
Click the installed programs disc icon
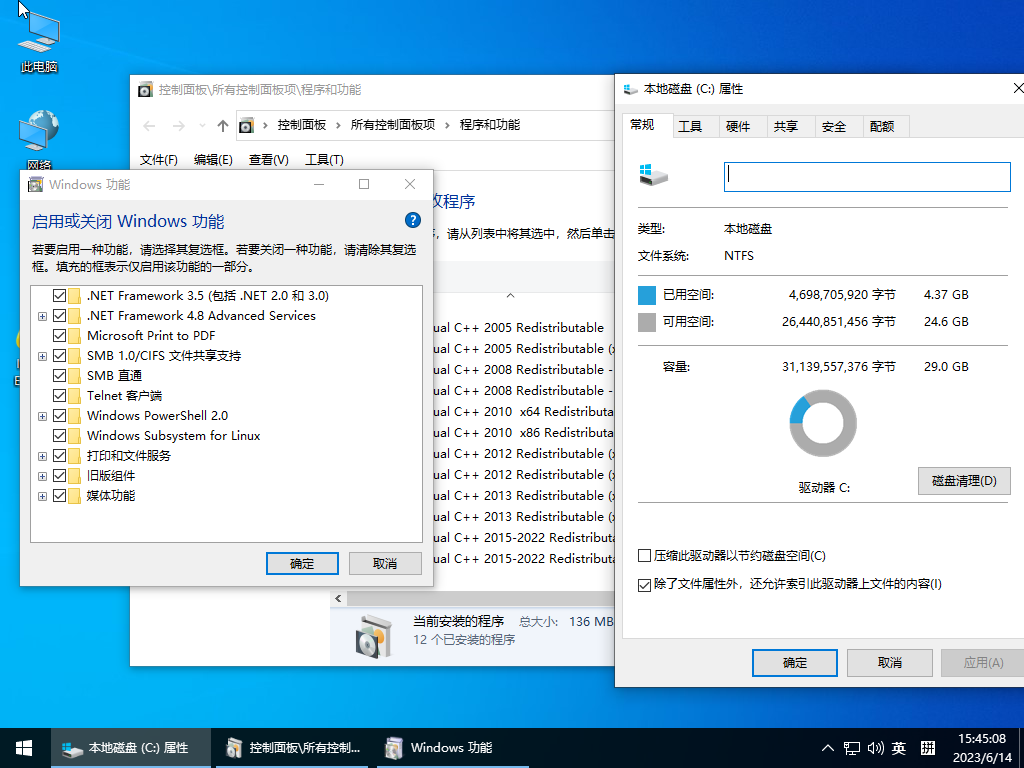[x=374, y=635]
